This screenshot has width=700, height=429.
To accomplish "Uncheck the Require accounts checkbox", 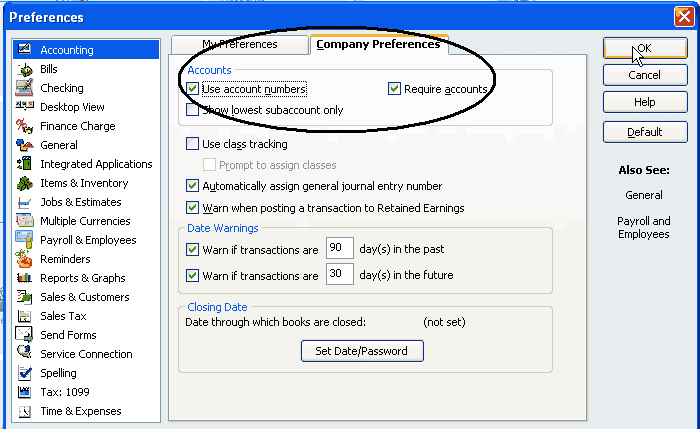I will coord(395,89).
